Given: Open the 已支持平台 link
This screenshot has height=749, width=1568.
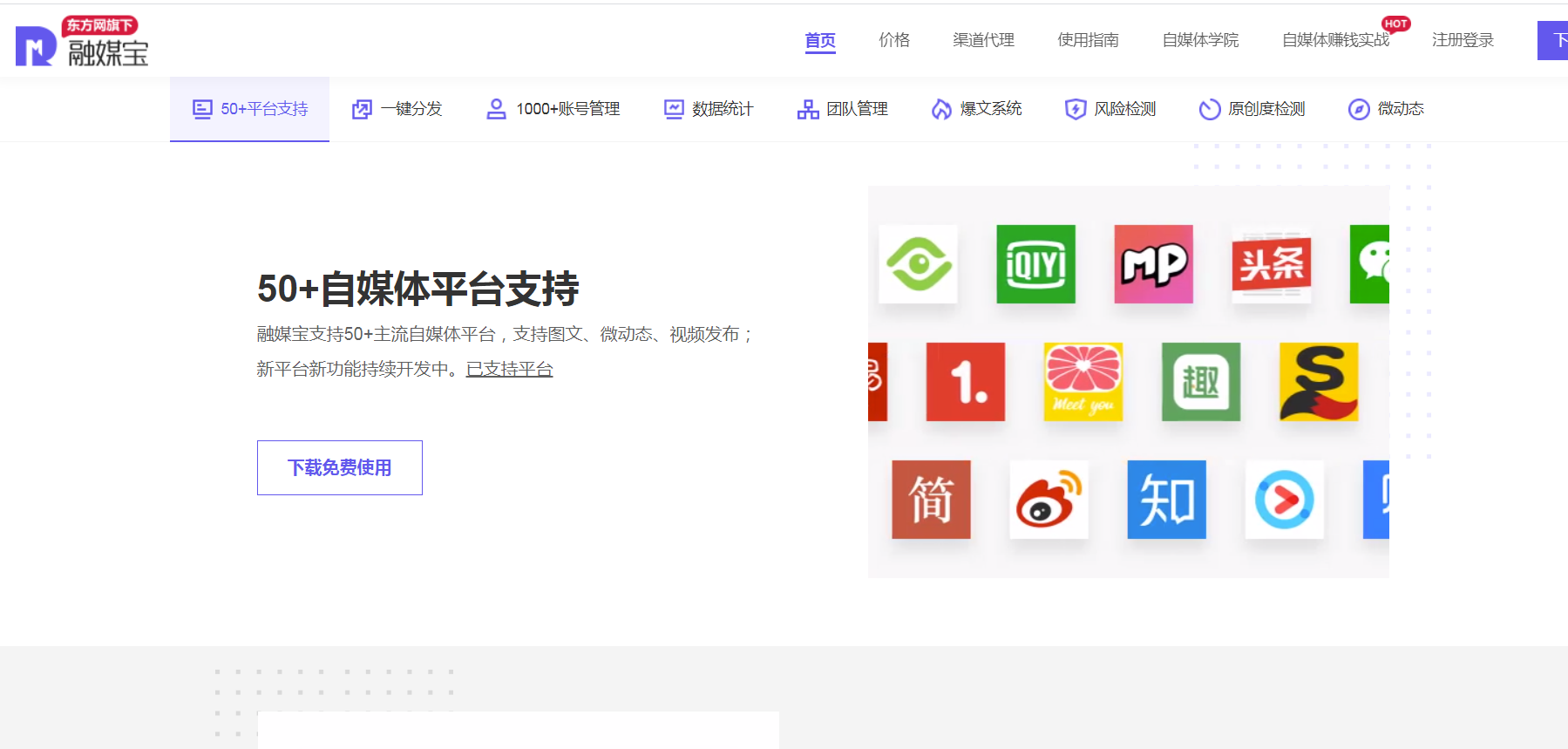Looking at the screenshot, I should pos(510,369).
